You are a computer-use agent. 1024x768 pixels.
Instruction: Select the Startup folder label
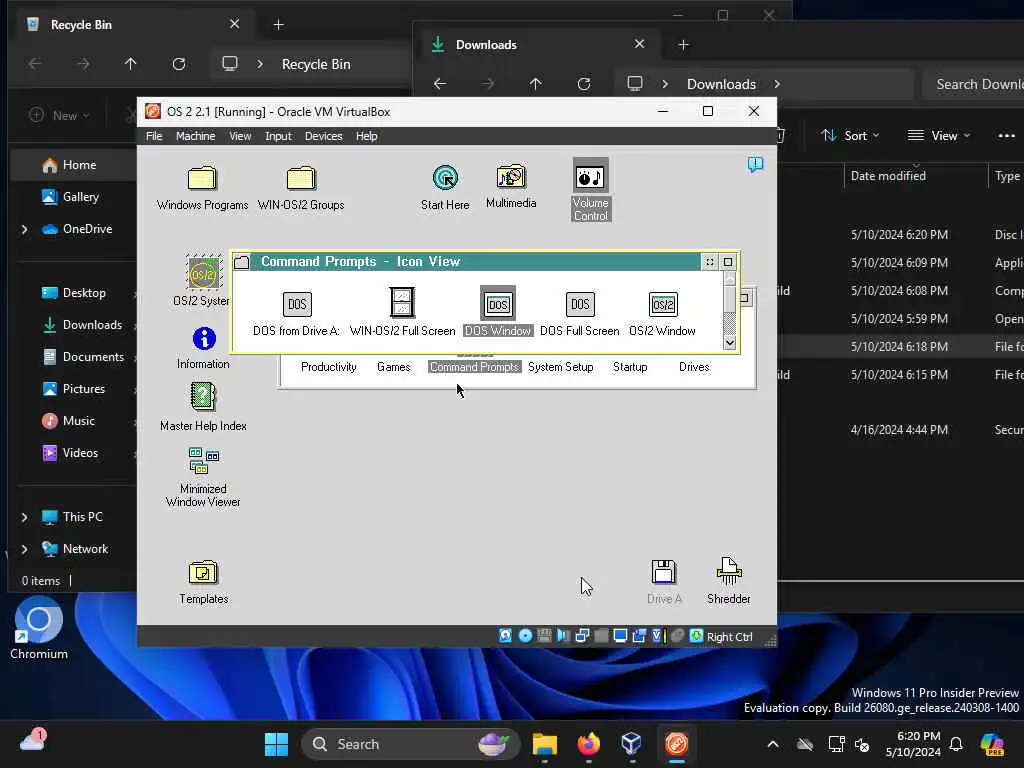click(x=630, y=367)
